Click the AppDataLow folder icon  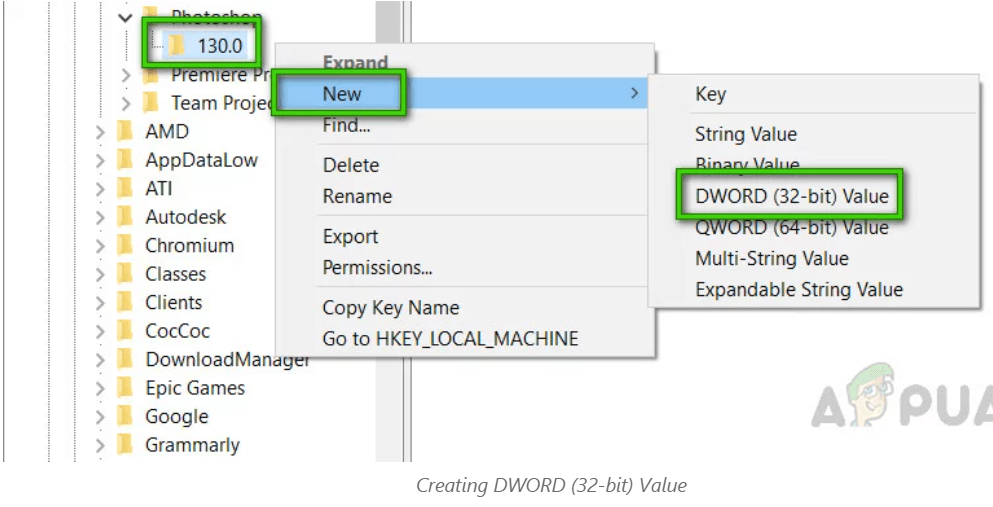[125, 160]
